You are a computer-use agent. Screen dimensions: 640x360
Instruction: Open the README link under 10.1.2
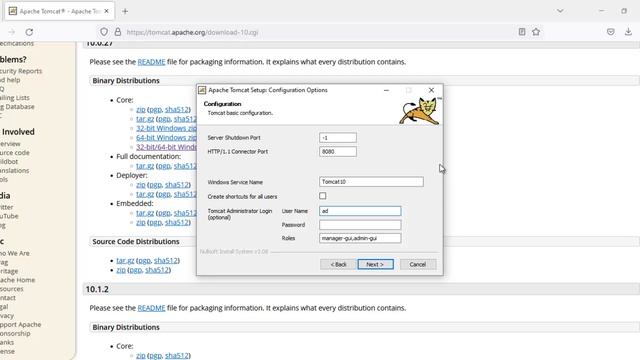point(151,308)
